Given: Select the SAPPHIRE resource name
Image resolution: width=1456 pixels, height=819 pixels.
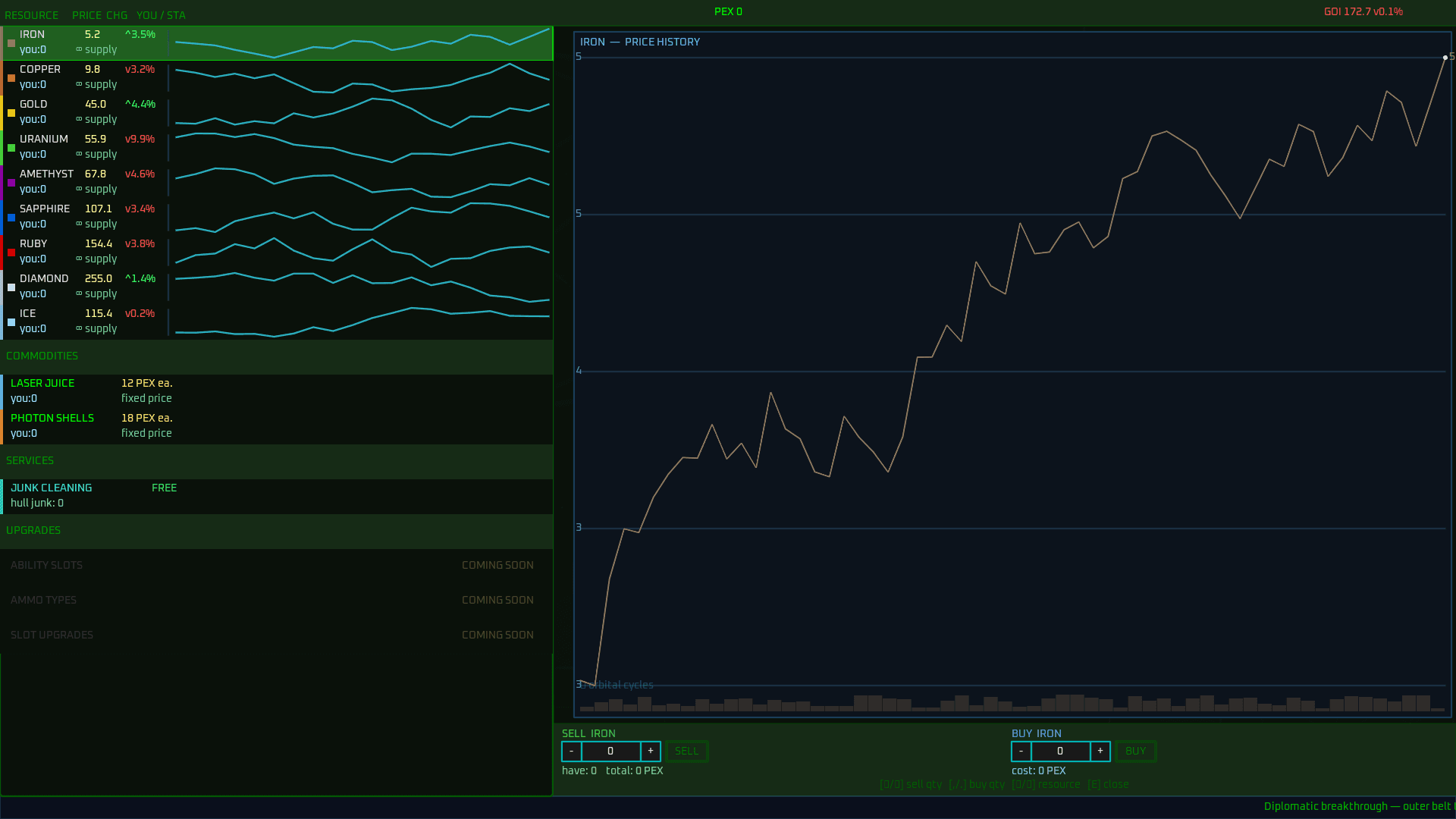Looking at the screenshot, I should coord(45,209).
